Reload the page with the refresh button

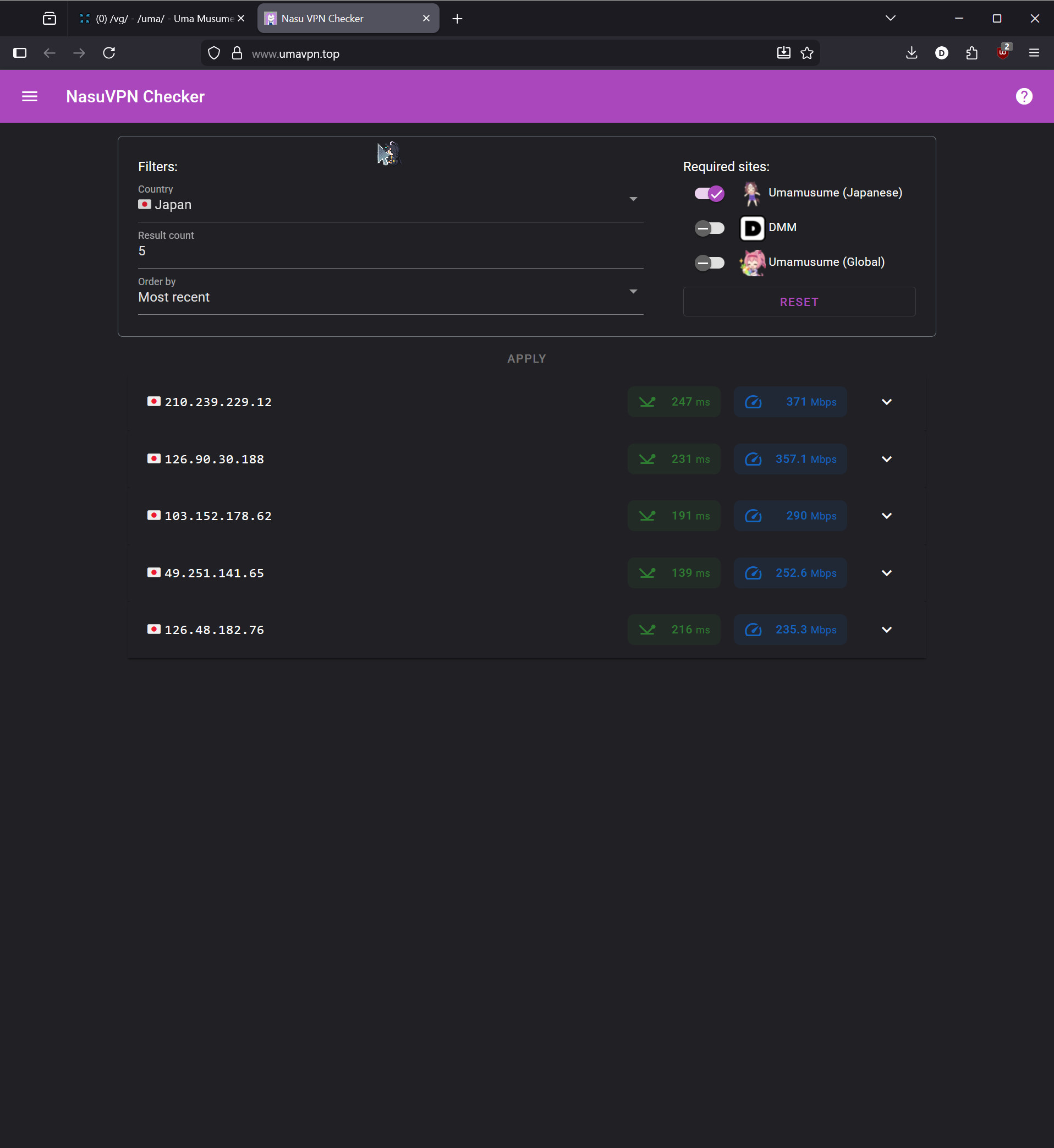(x=109, y=53)
